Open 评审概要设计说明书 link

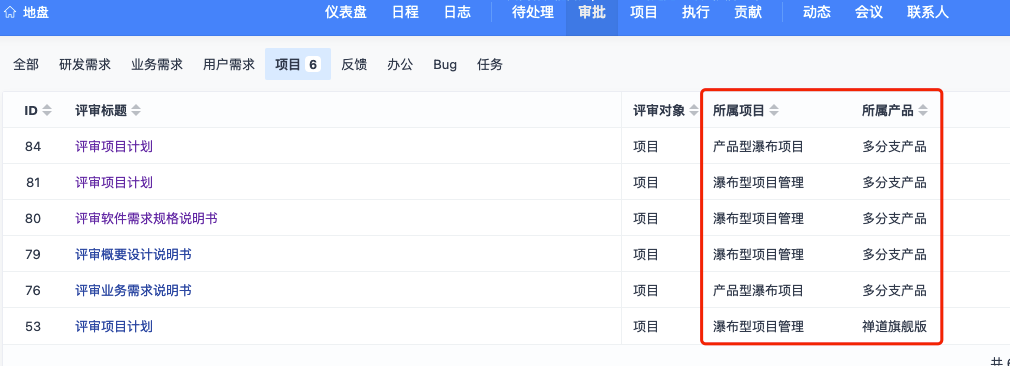click(133, 255)
